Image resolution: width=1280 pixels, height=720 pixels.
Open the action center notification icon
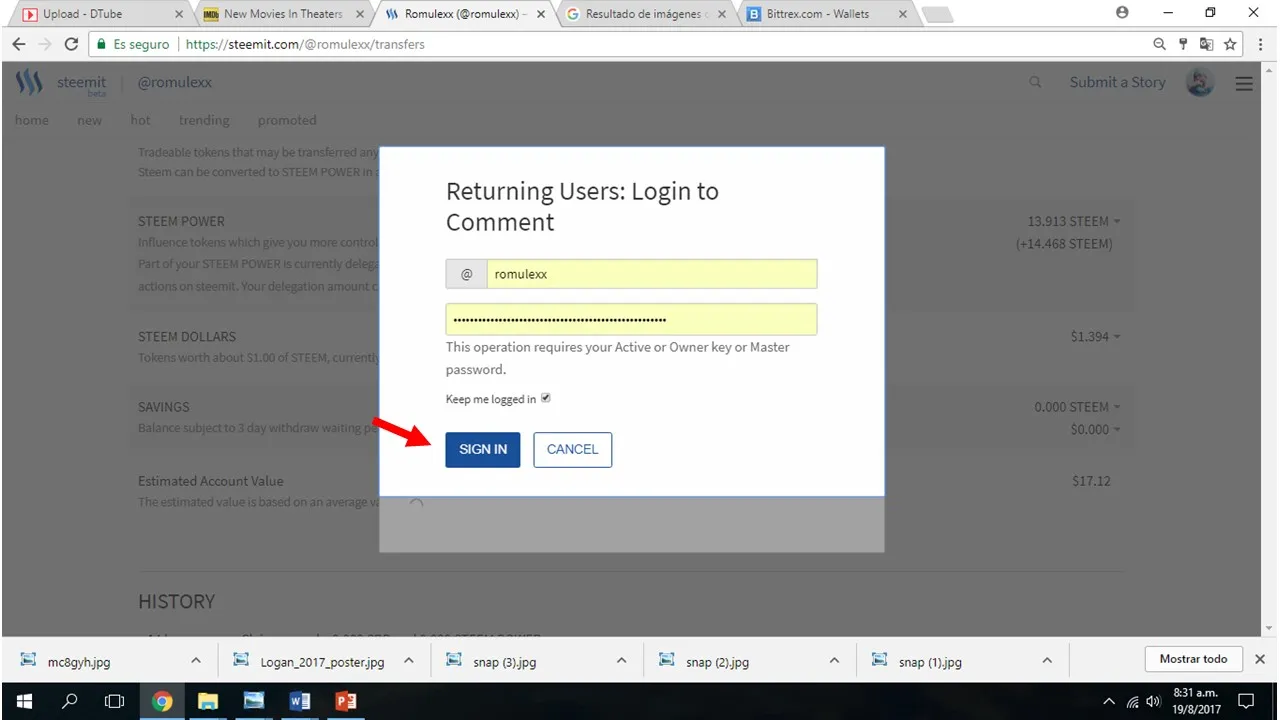click(1246, 701)
